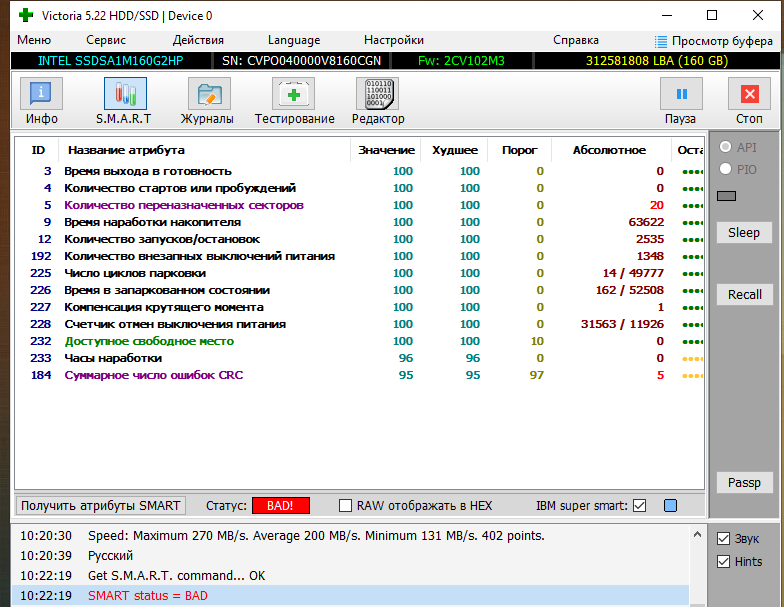Click the Speed: Maximum 270 MB/s log line
The image size is (784, 607).
(x=350, y=536)
